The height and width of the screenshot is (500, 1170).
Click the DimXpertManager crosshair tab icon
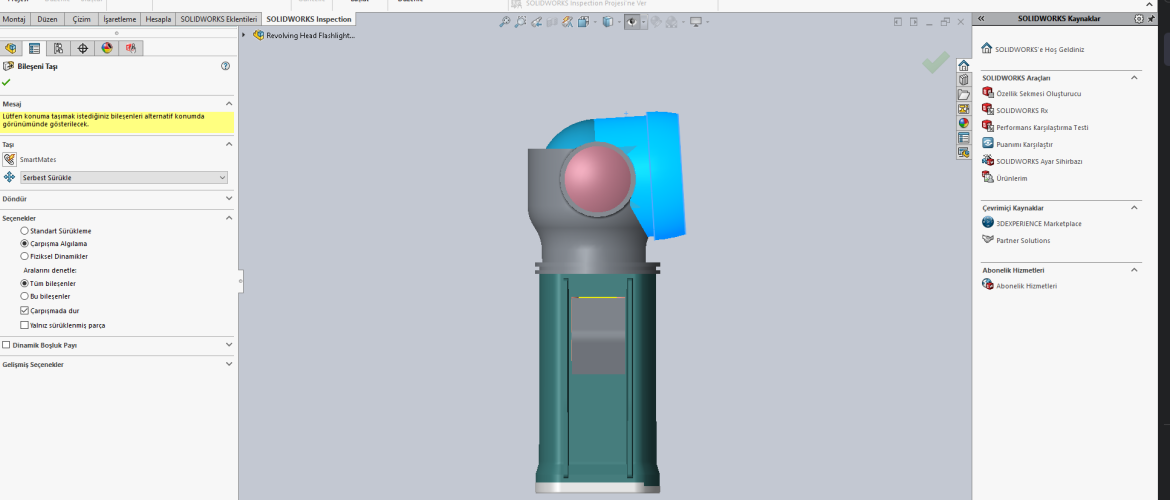pos(82,48)
